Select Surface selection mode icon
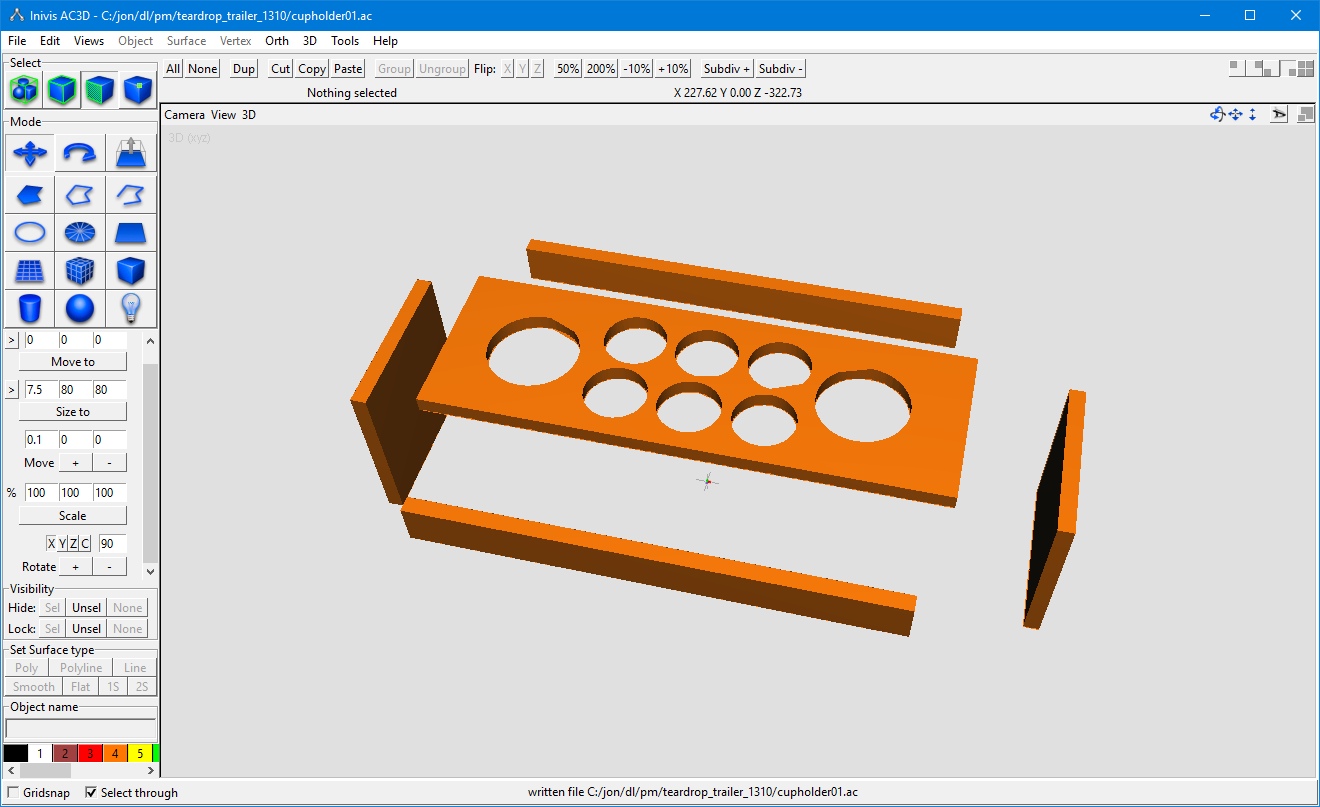 click(x=99, y=90)
